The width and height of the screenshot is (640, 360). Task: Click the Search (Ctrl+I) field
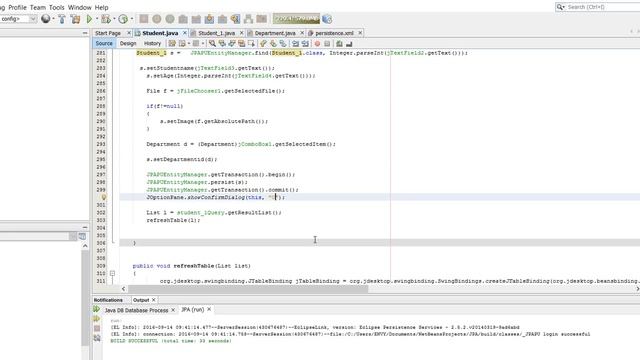pos(598,7)
